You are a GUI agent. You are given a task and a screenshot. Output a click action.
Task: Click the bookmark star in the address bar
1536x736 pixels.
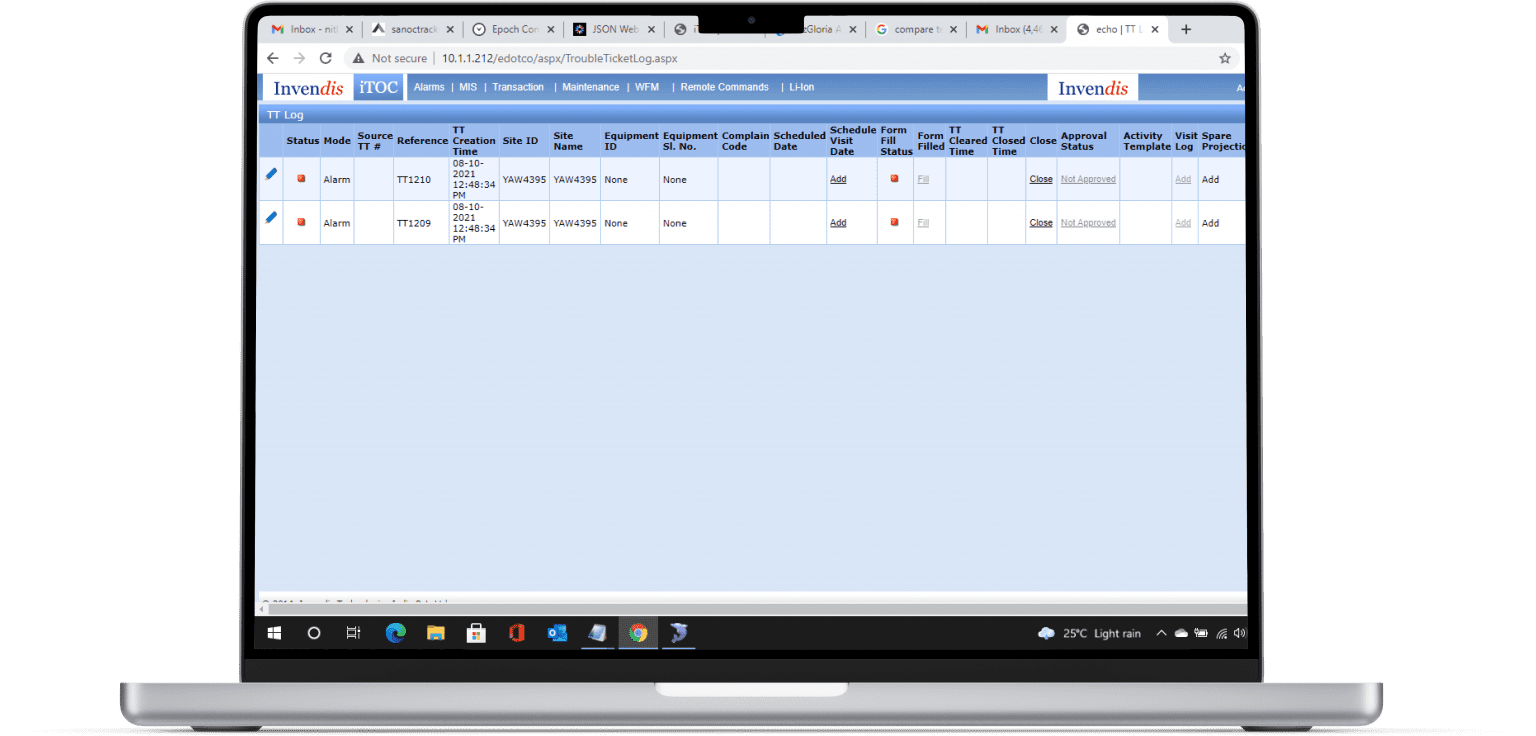pos(1225,58)
